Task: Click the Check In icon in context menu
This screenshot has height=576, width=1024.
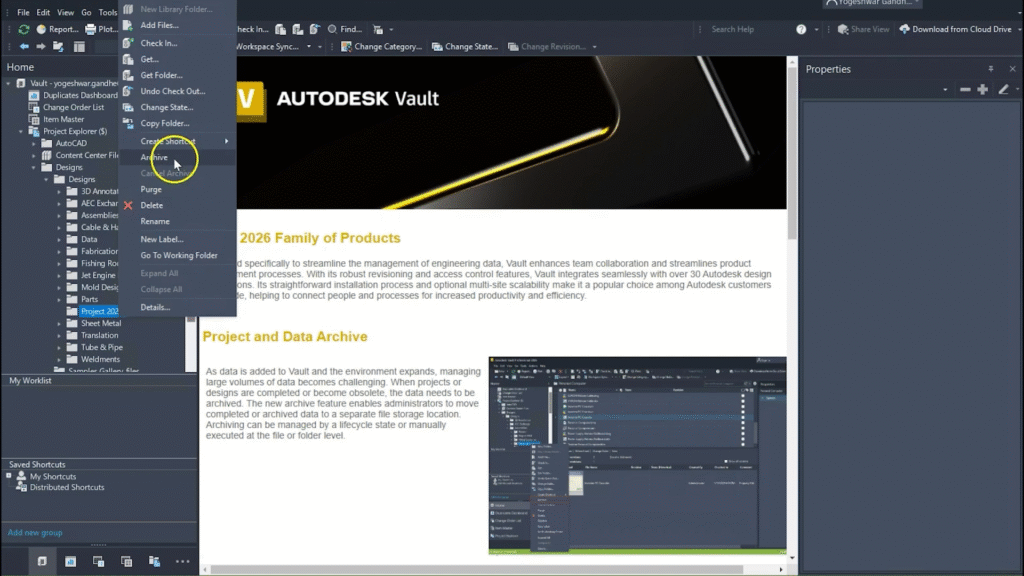Action: coord(128,43)
